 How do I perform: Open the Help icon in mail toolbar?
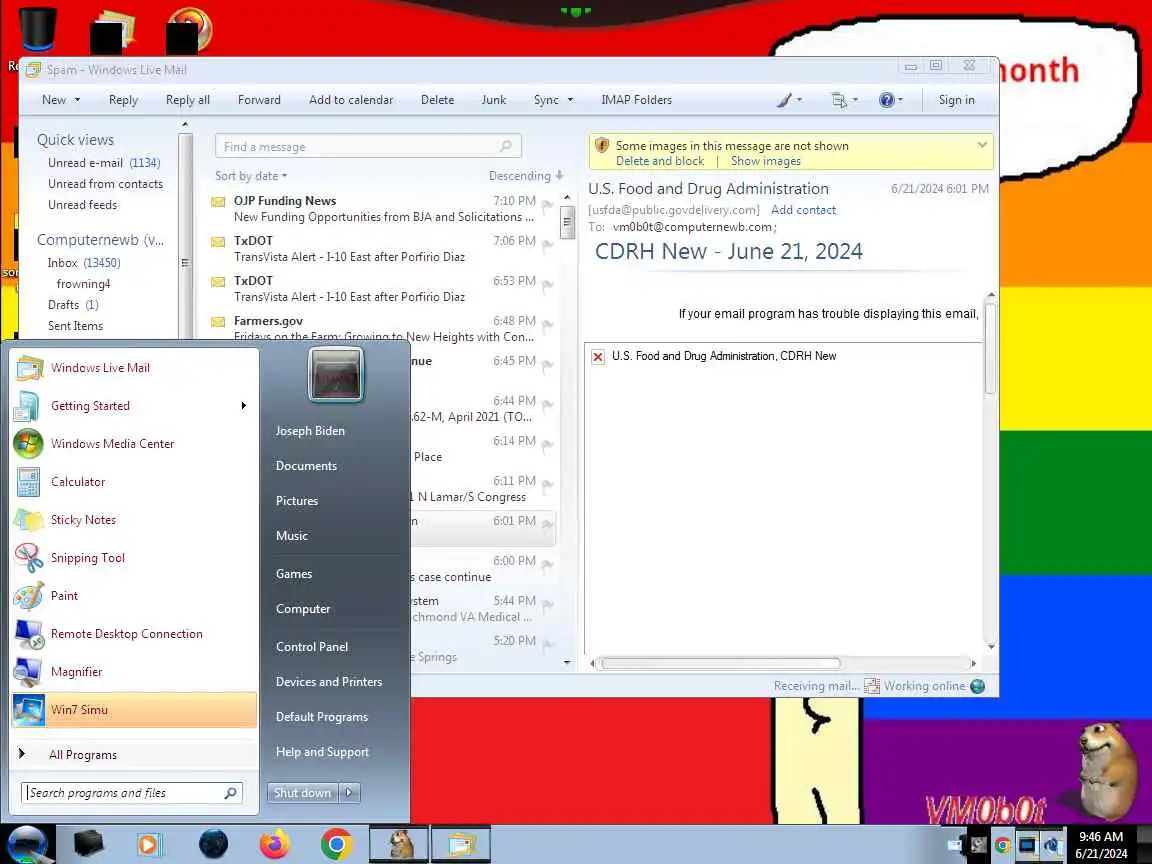click(887, 100)
